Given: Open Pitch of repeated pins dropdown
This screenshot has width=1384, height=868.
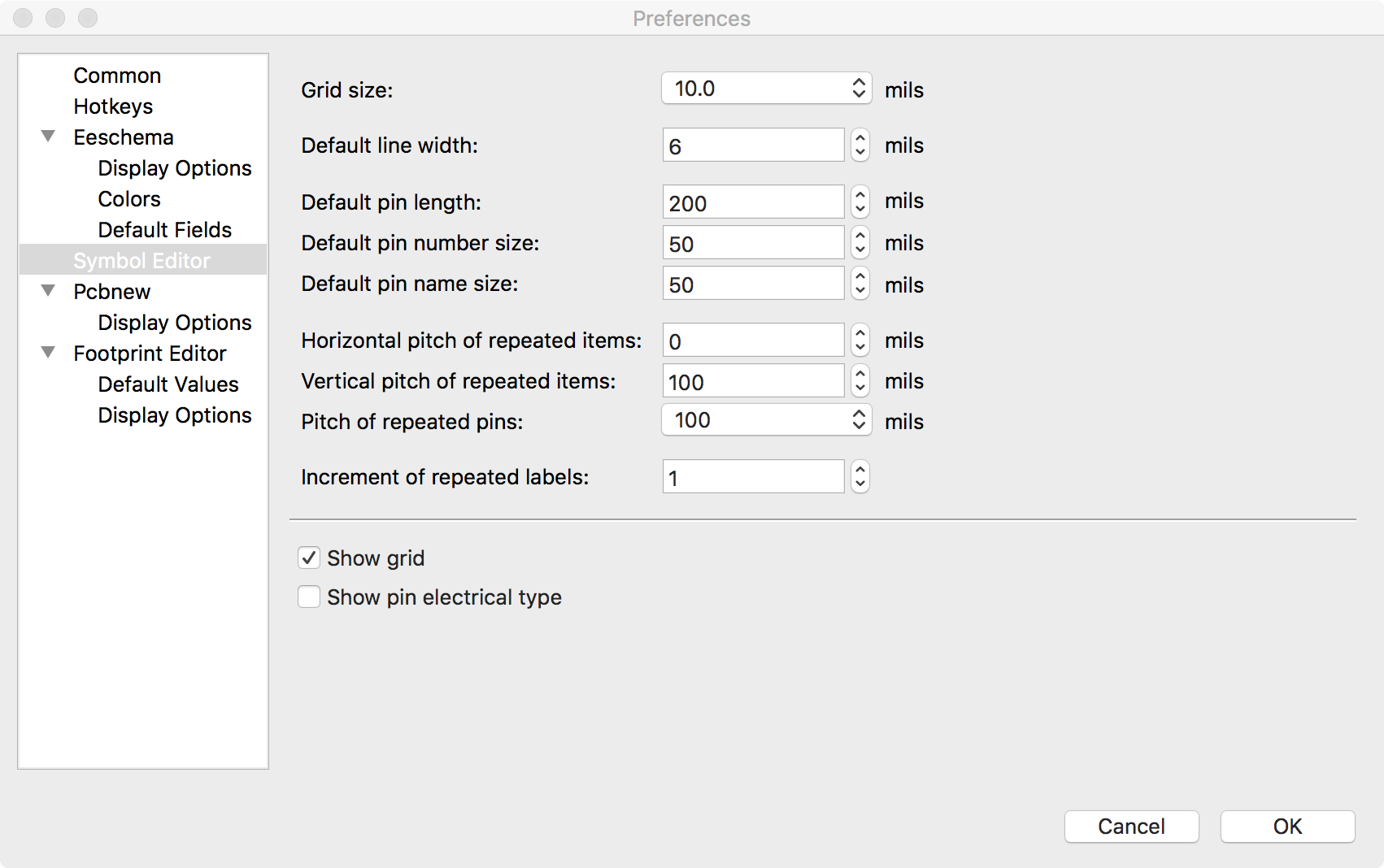Looking at the screenshot, I should coord(766,420).
